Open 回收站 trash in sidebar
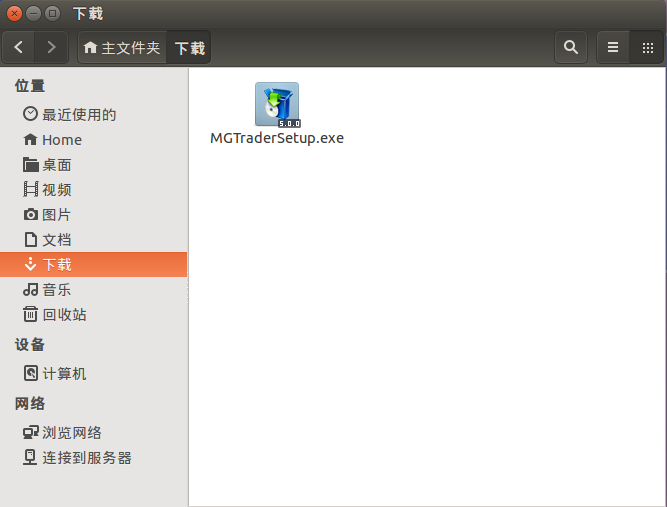The image size is (667, 507). tap(64, 315)
